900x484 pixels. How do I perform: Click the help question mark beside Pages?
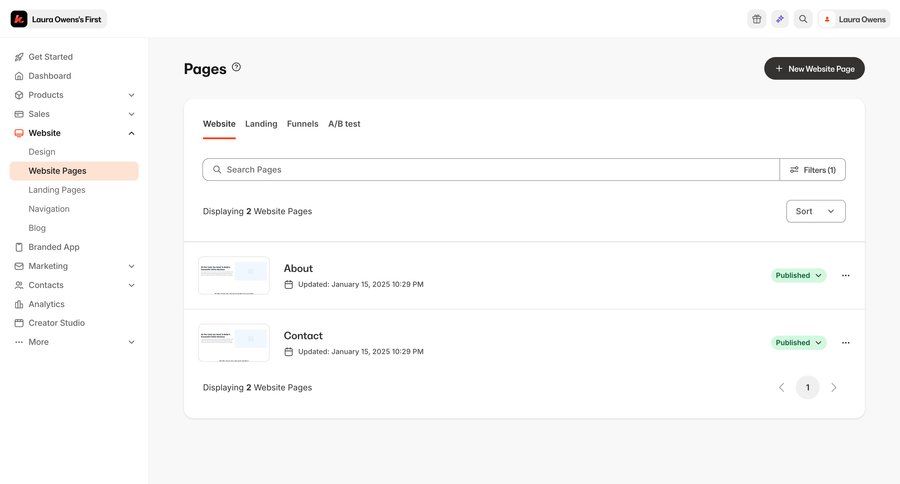tap(236, 67)
